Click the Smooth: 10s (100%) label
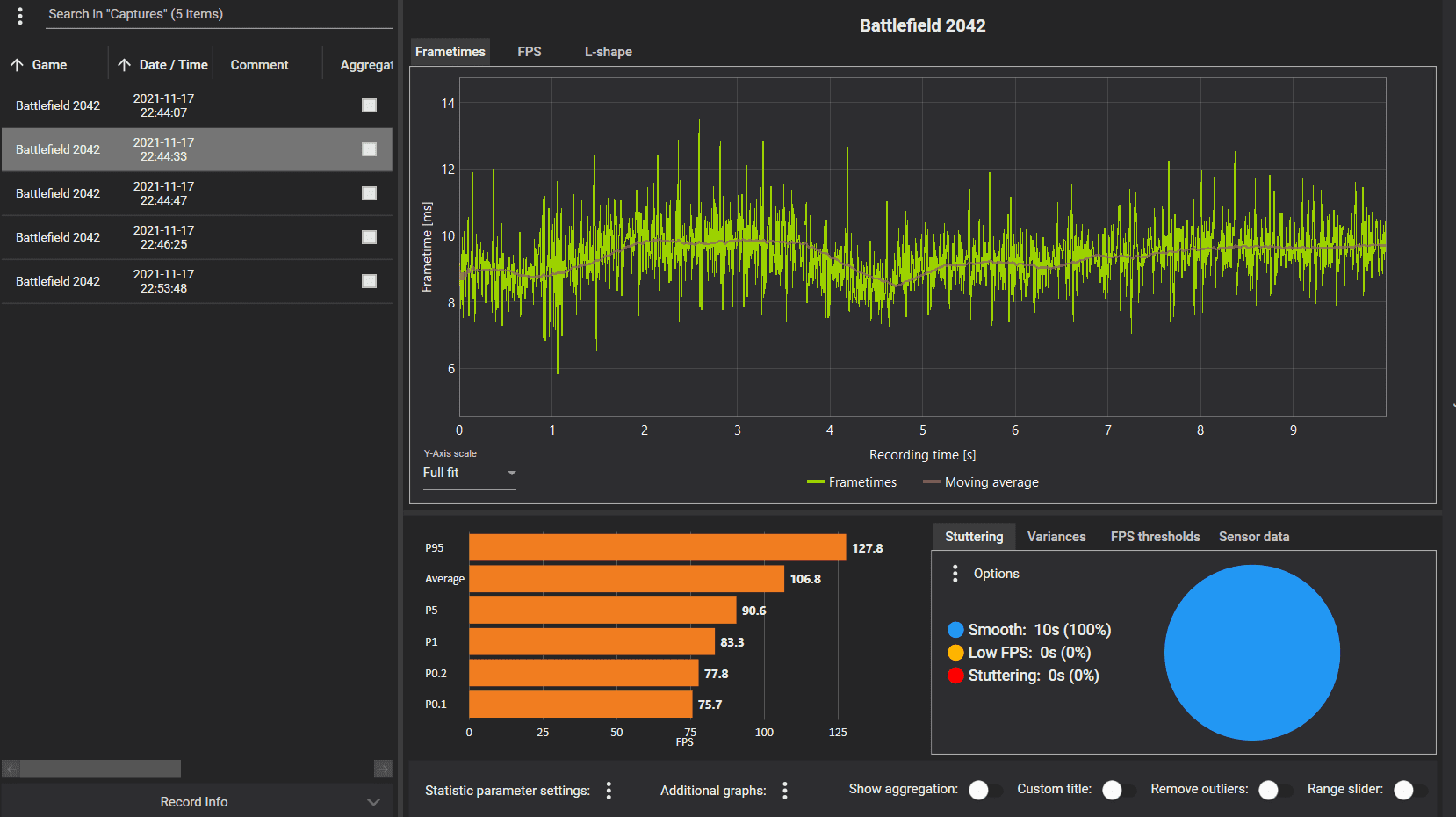This screenshot has width=1456, height=817. click(1040, 630)
